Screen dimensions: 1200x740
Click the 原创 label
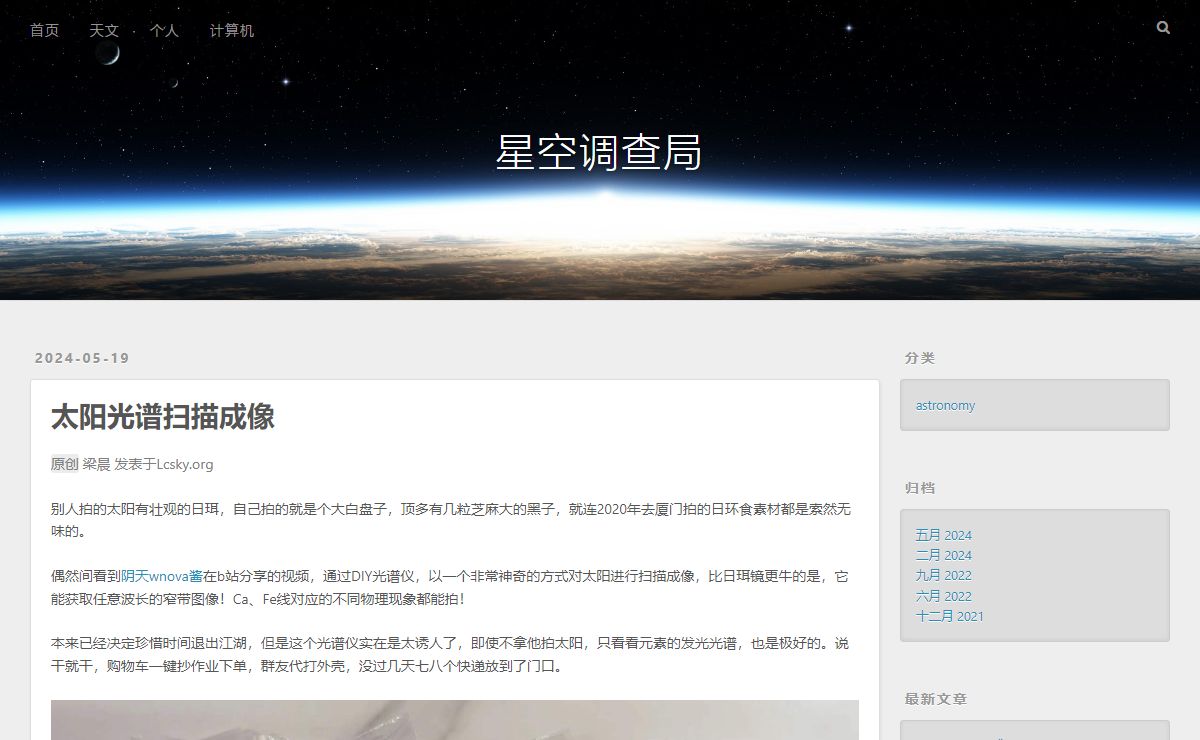65,464
